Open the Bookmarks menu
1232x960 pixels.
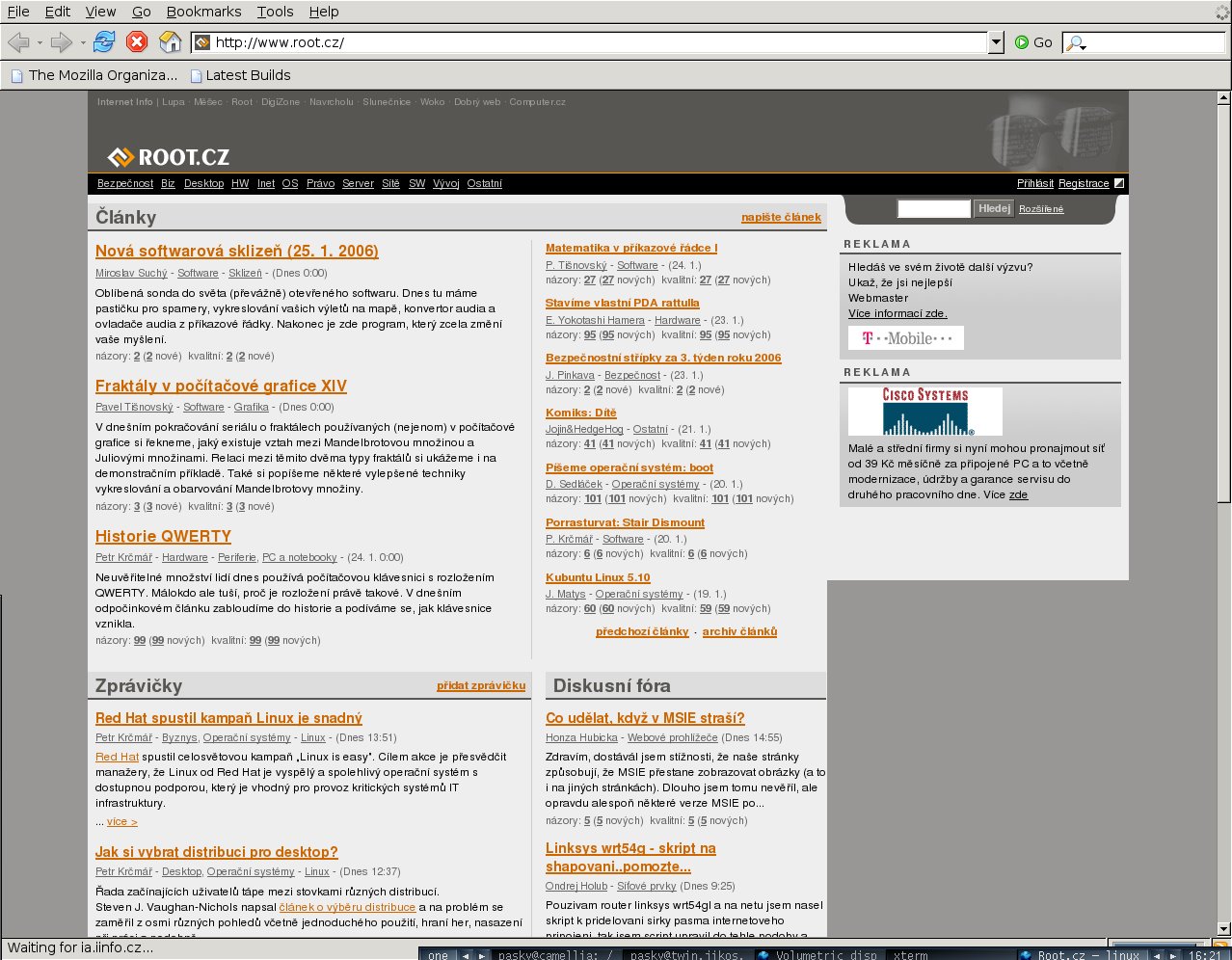click(x=203, y=12)
